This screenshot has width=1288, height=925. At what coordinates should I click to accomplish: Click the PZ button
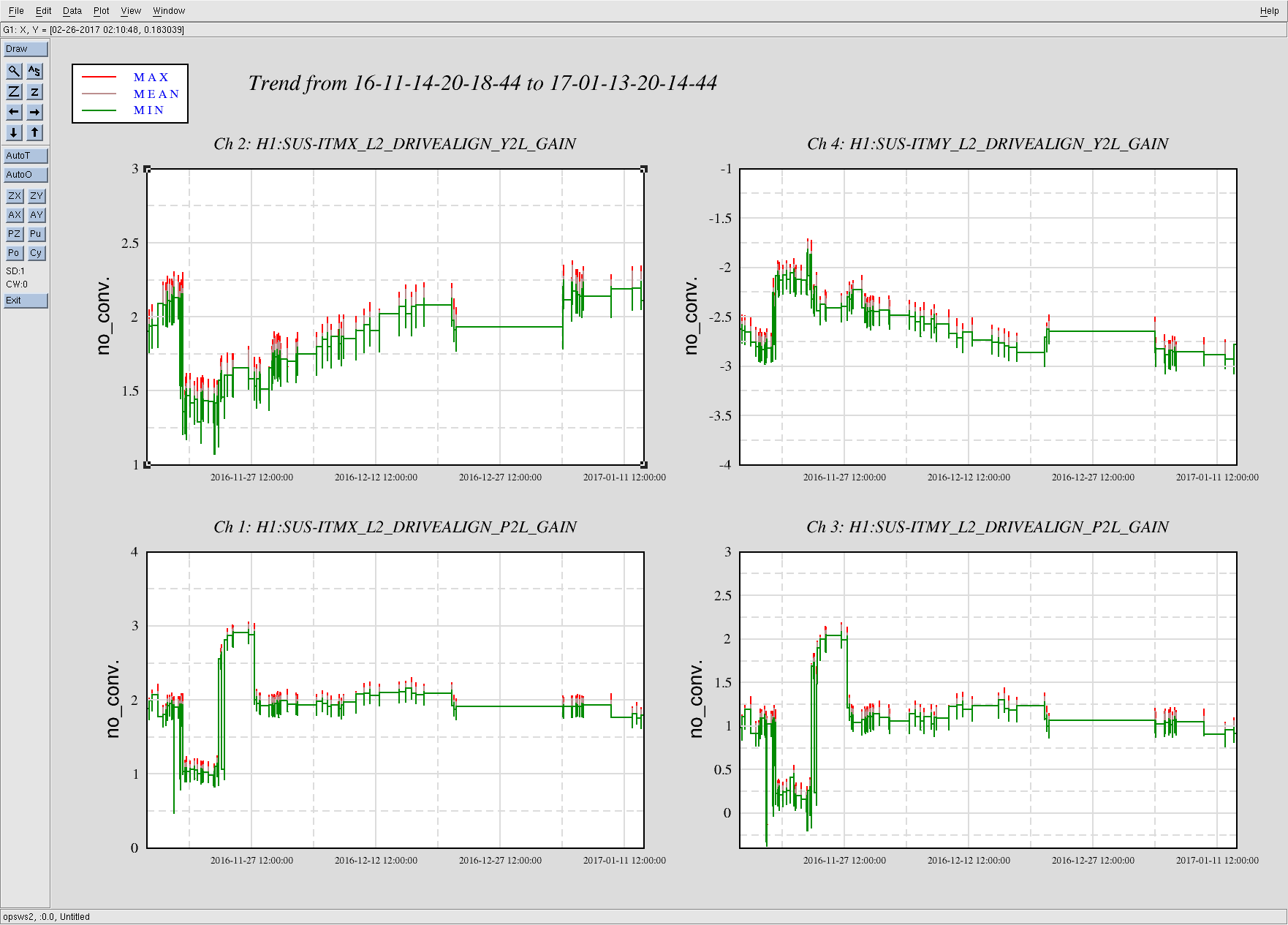click(15, 234)
